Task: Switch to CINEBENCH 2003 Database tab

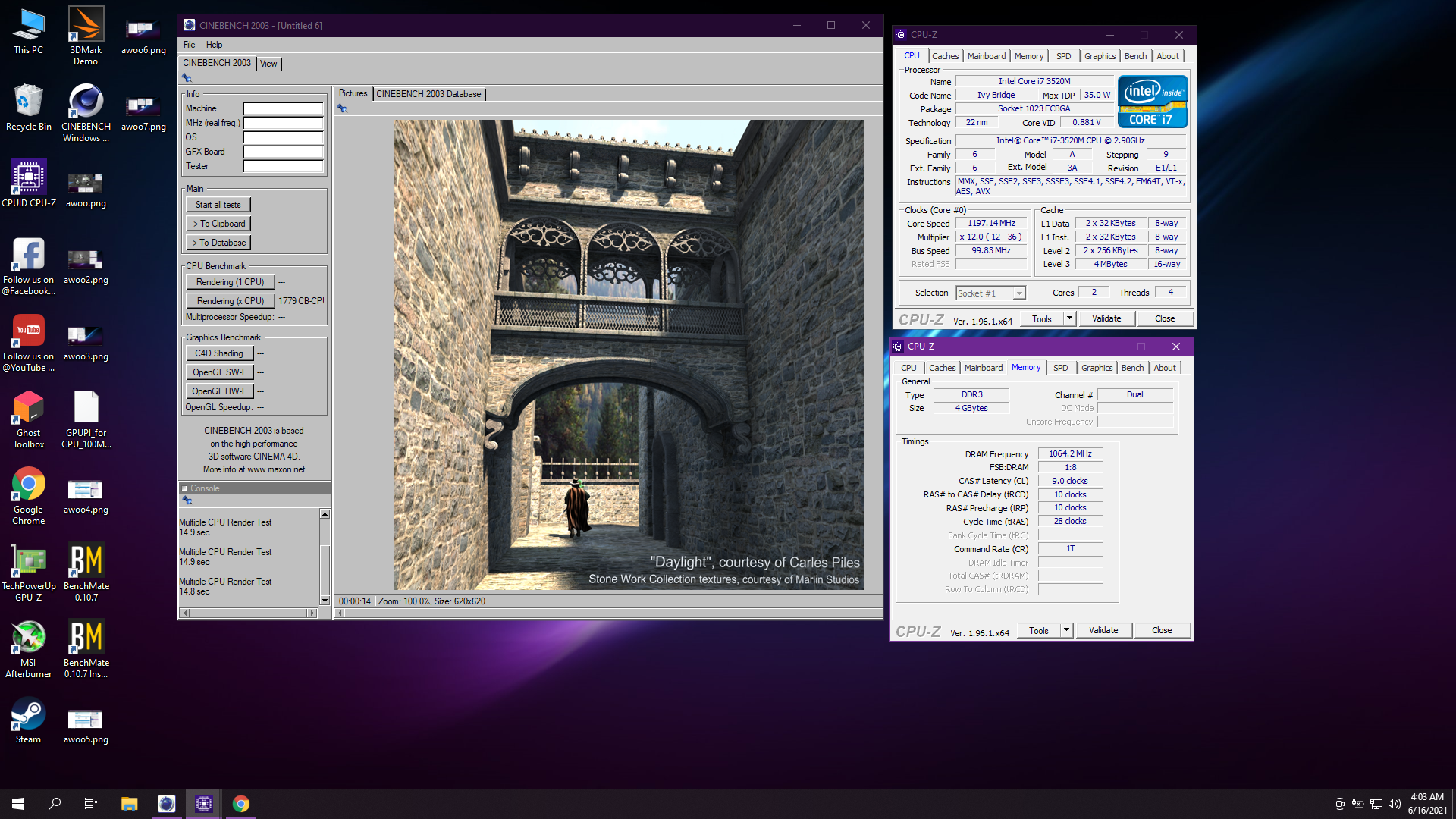Action: tap(428, 94)
